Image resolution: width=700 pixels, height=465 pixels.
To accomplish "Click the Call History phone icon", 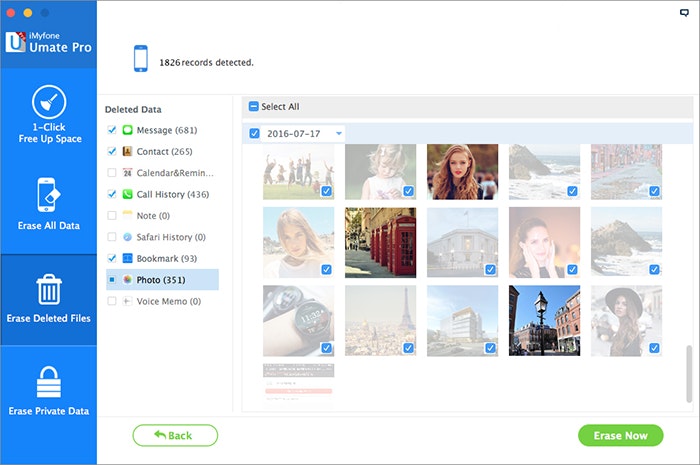I will point(127,194).
